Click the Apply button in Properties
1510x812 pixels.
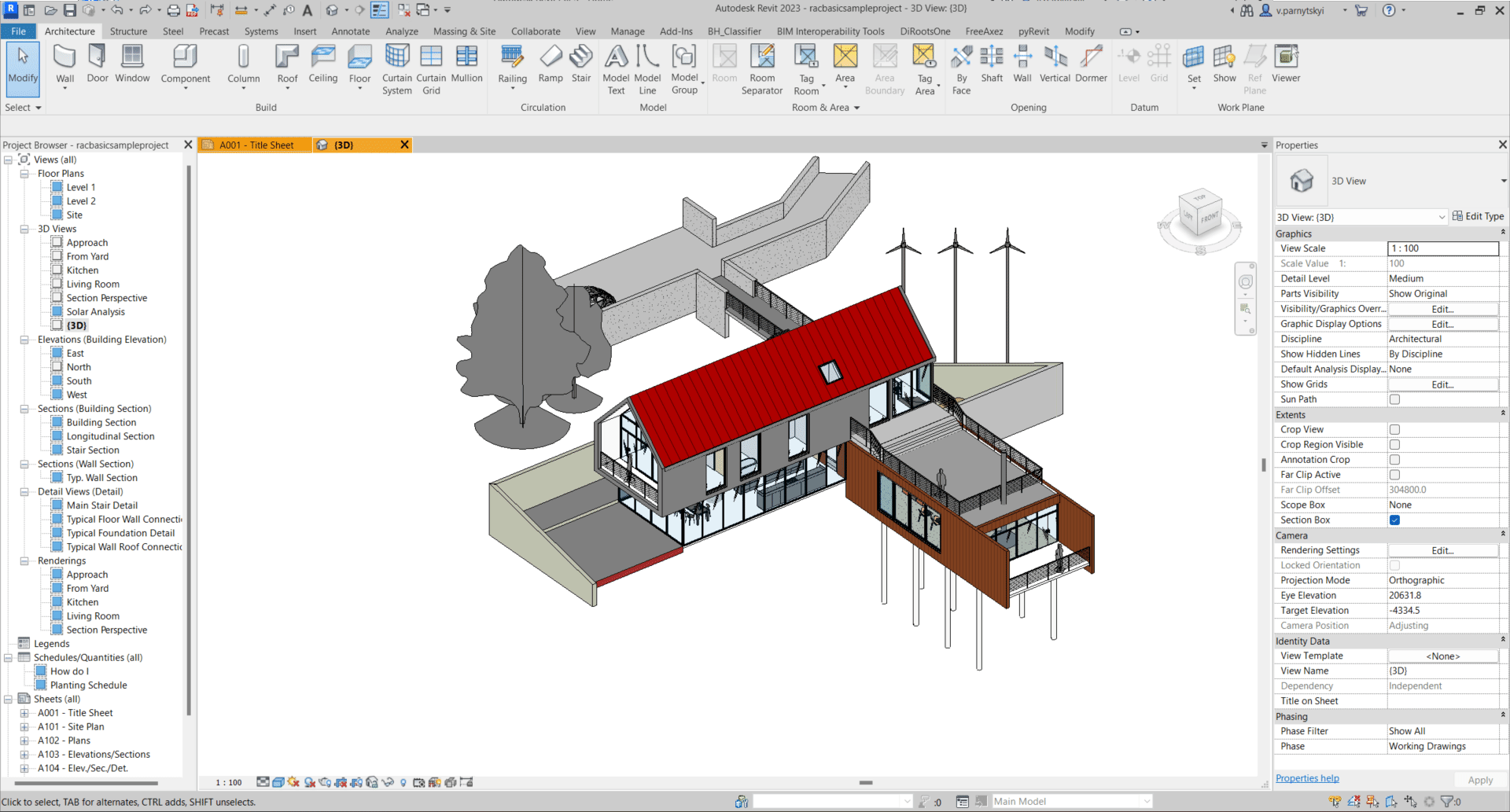click(x=1480, y=780)
